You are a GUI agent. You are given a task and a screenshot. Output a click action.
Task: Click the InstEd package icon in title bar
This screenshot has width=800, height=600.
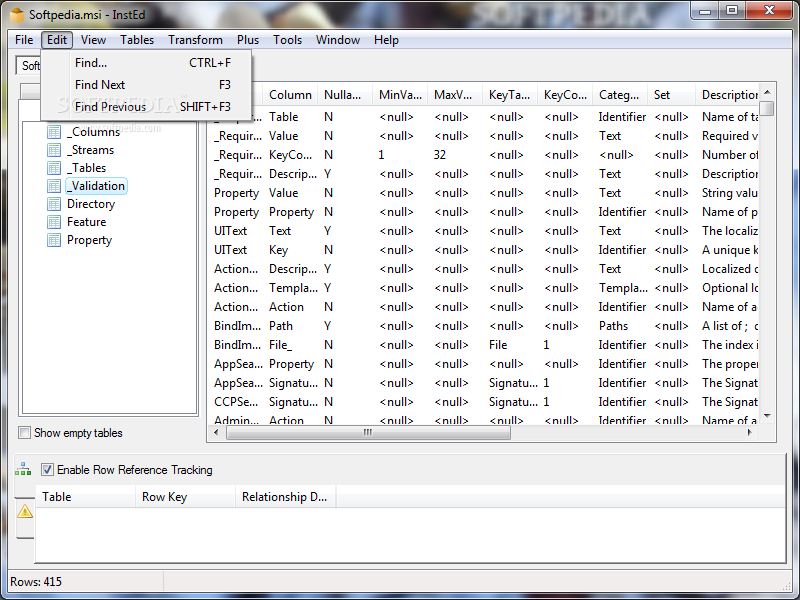click(17, 15)
